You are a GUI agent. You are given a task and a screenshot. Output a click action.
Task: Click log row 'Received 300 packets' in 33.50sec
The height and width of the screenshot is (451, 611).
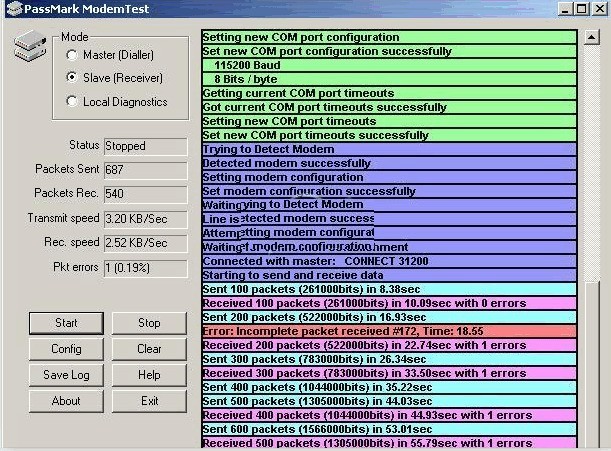(389, 374)
